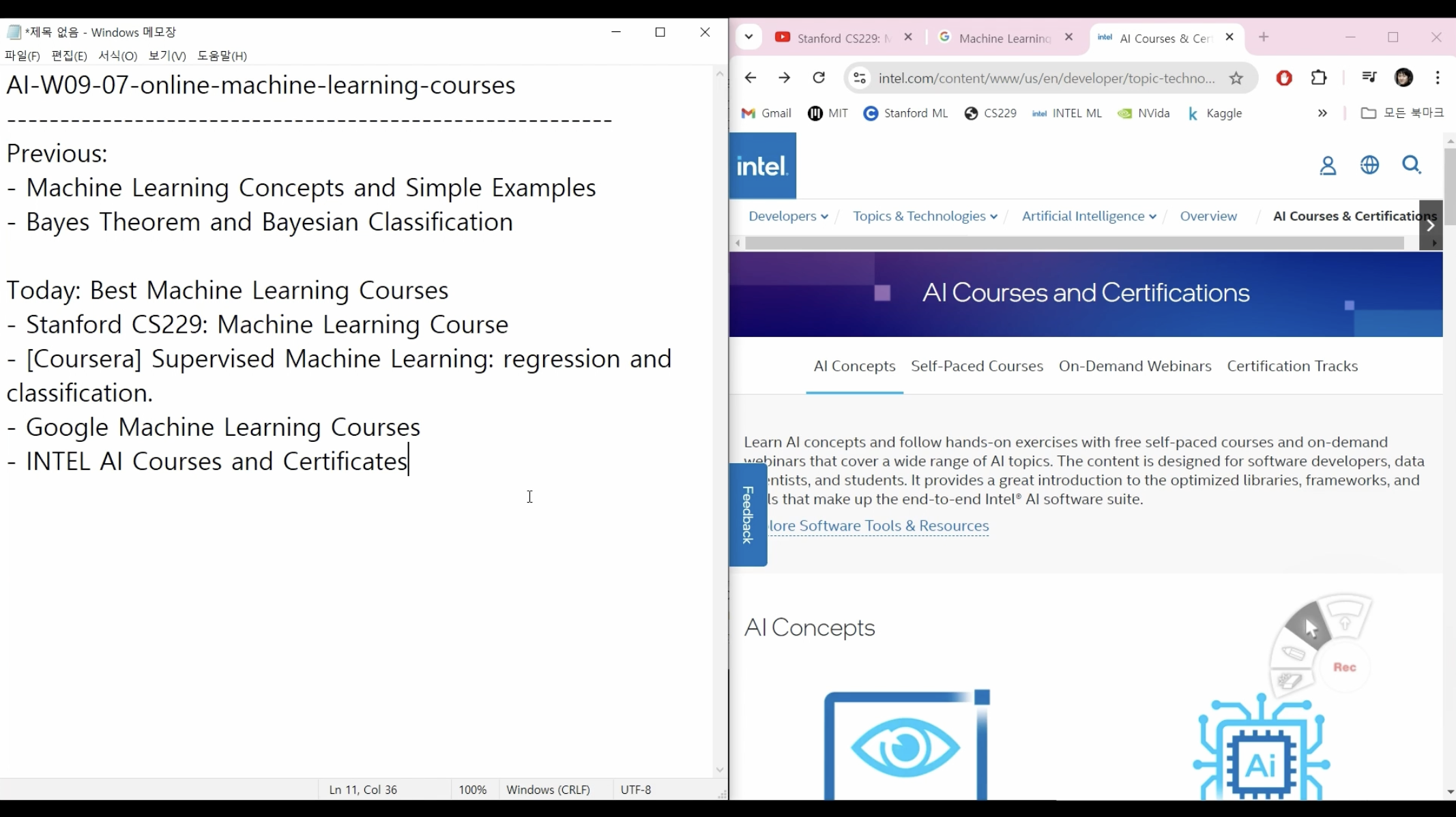1456x817 pixels.
Task: Open the media control icon in Chrome toolbar
Action: click(1369, 78)
